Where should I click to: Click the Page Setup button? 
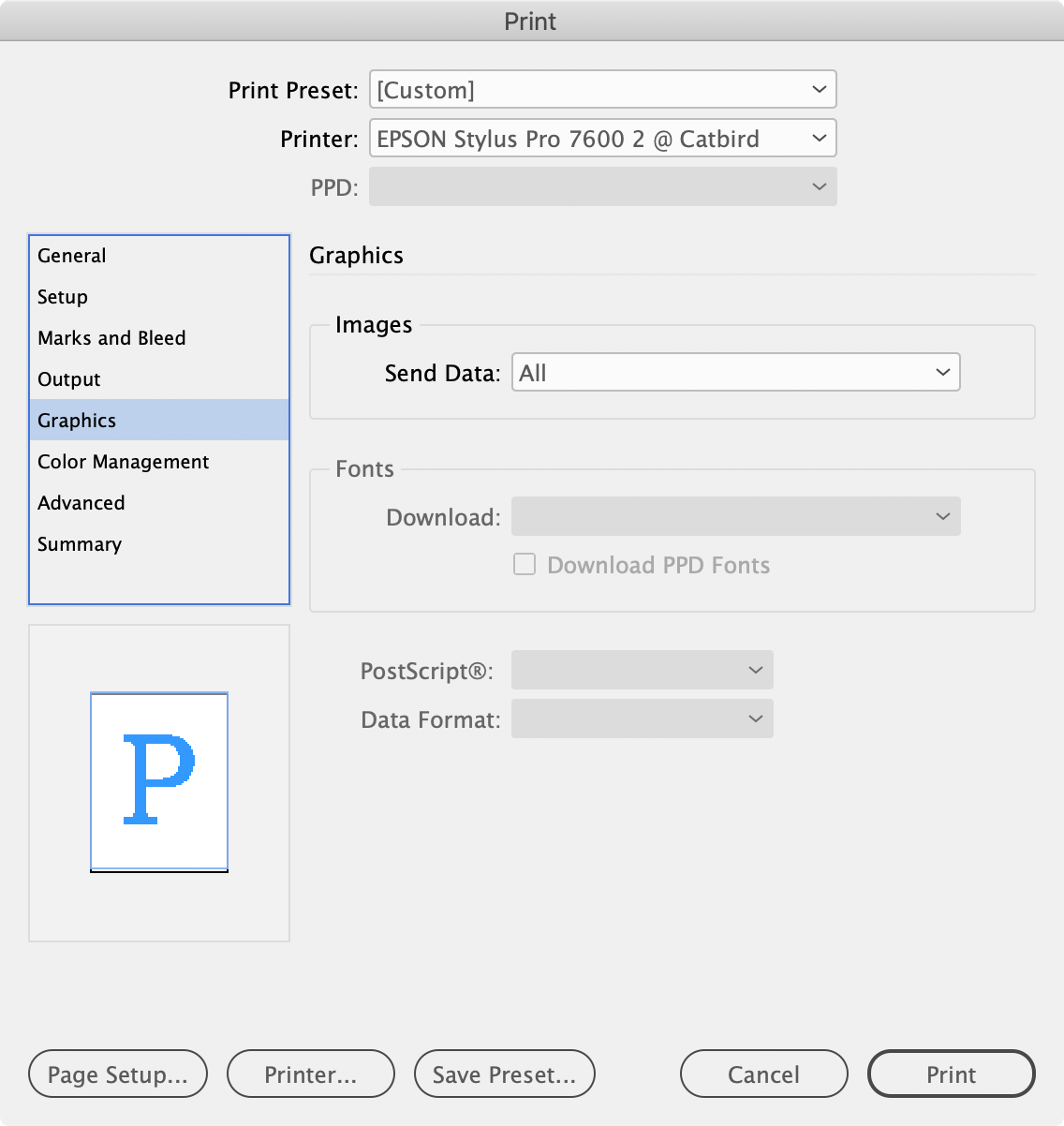pos(118,1074)
